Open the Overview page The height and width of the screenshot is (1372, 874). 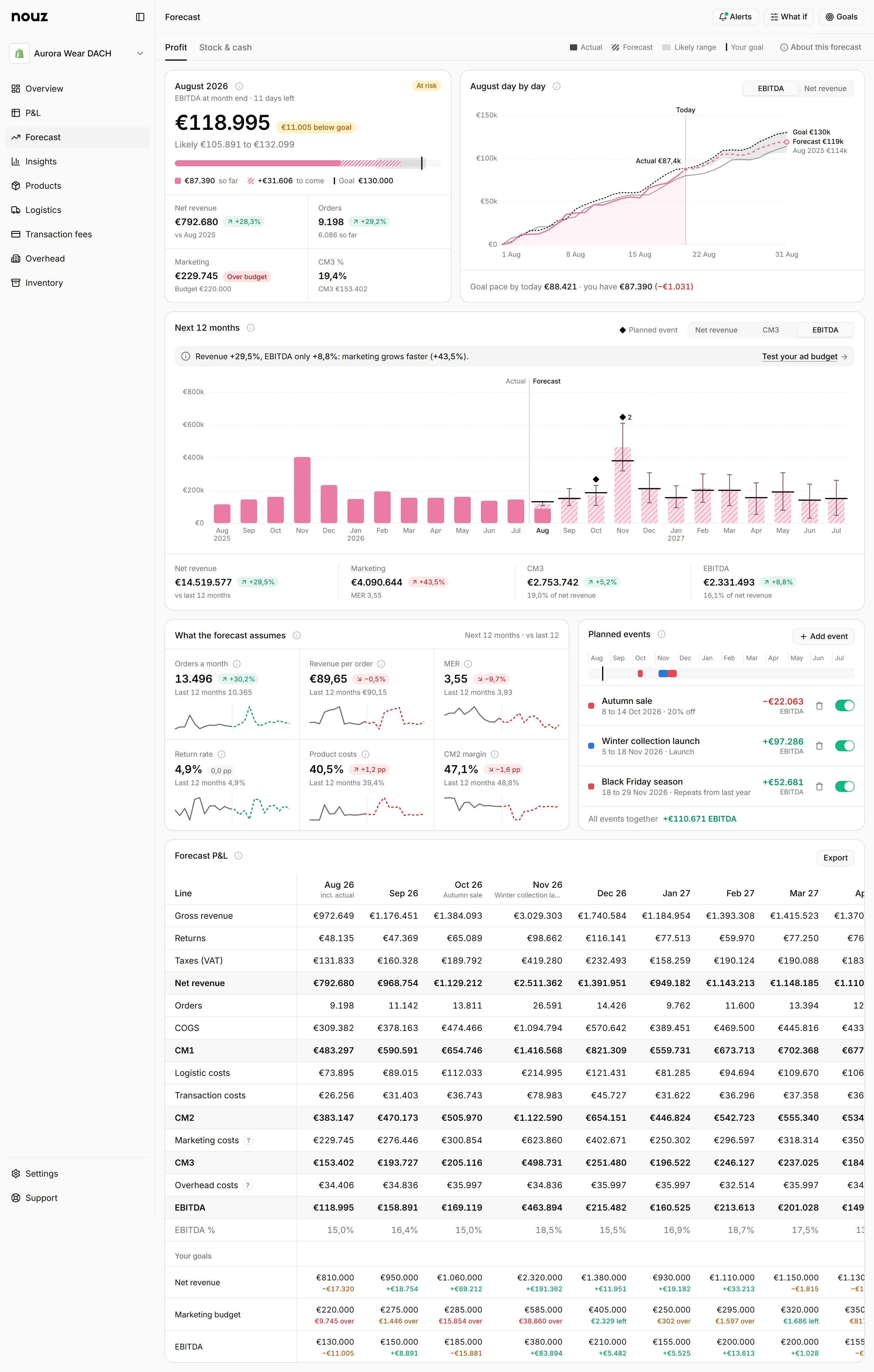click(x=77, y=89)
